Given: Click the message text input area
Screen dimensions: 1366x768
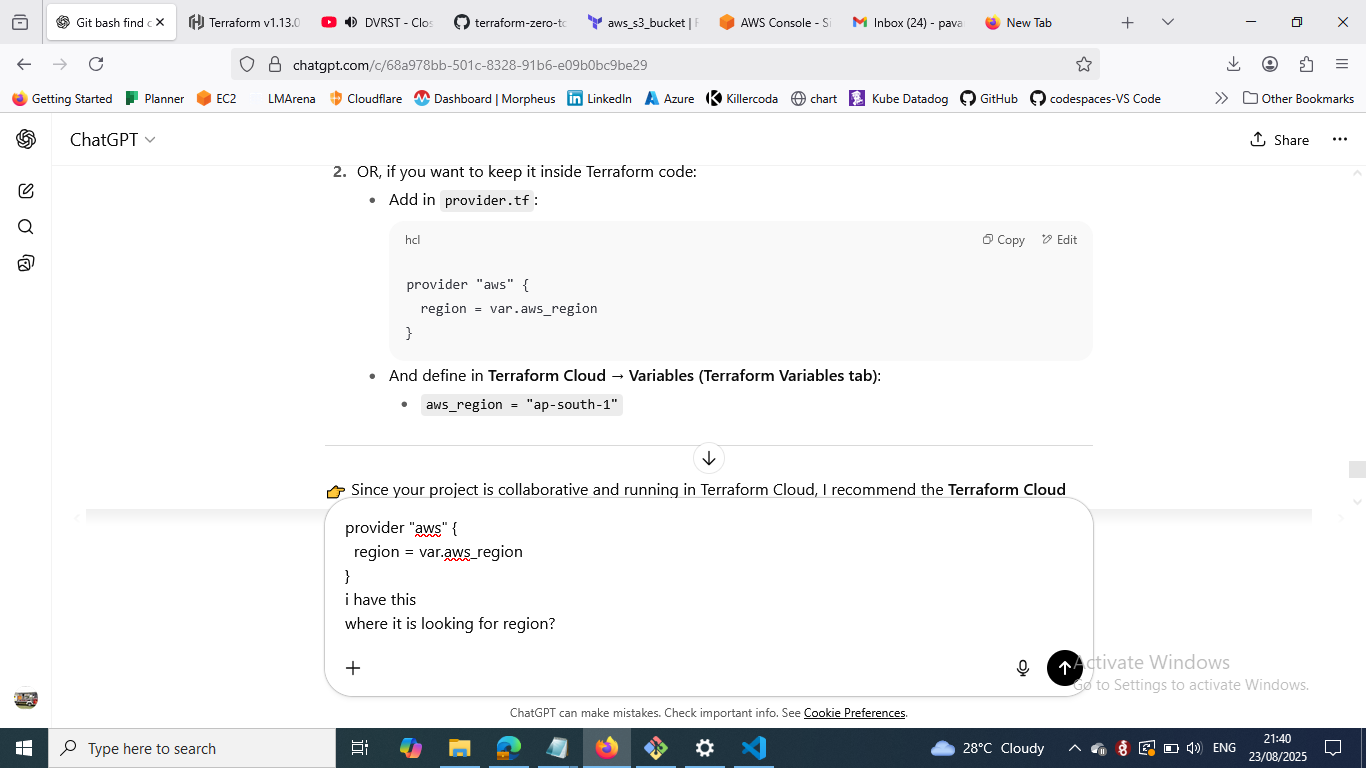Looking at the screenshot, I should 700,575.
